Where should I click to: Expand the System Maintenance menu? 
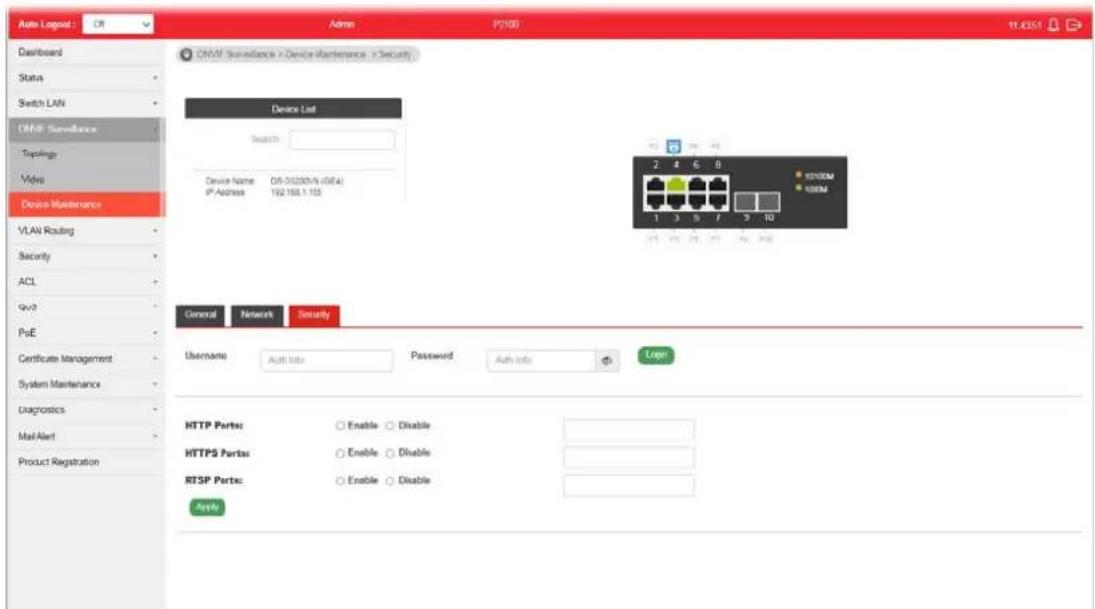(x=87, y=384)
